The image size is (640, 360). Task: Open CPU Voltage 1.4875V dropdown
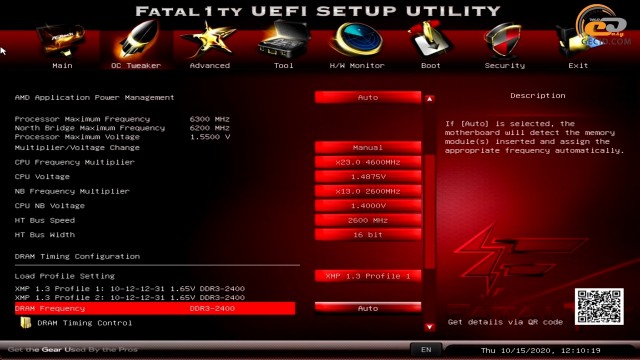coord(368,176)
